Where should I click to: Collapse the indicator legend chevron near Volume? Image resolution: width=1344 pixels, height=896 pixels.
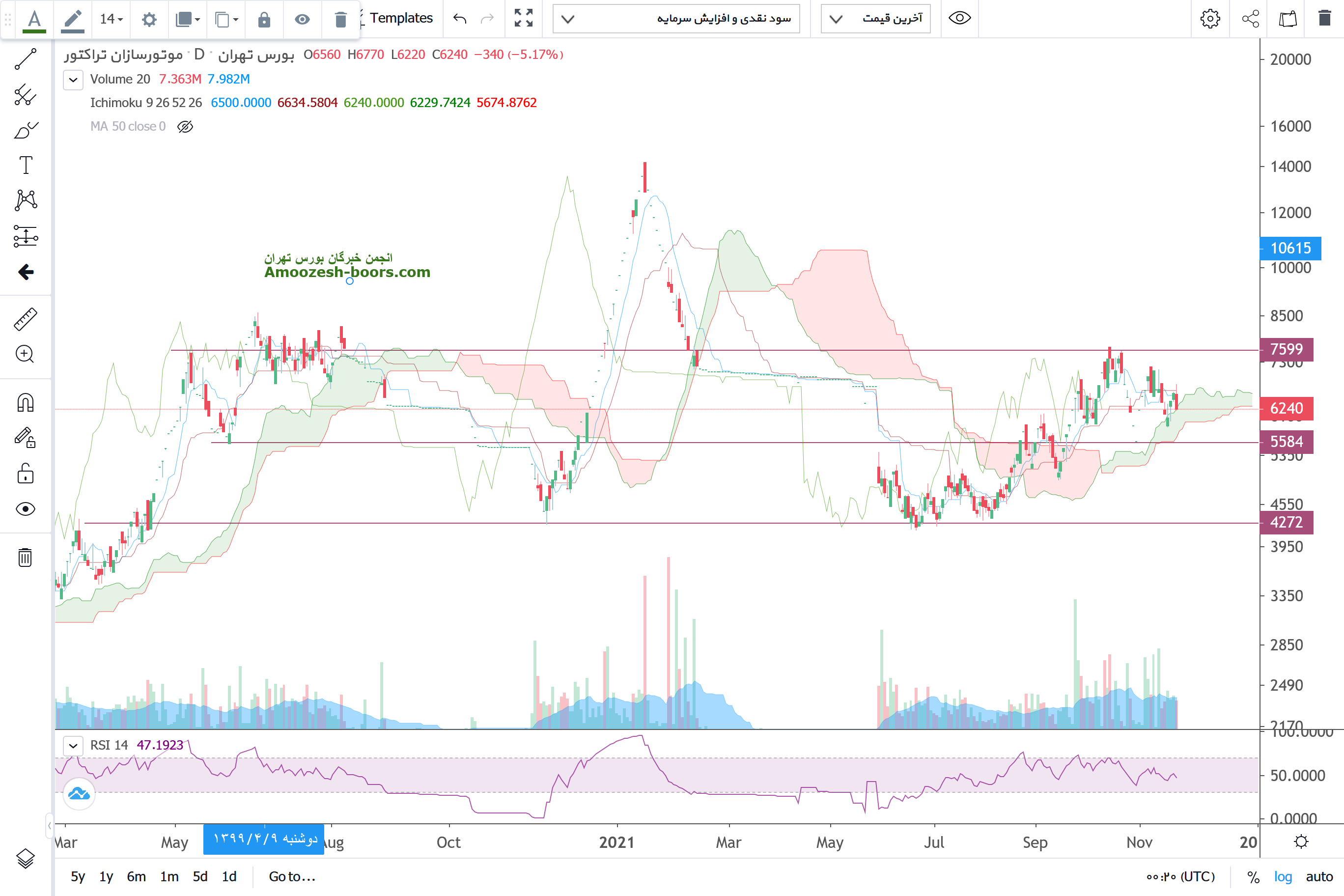[73, 80]
